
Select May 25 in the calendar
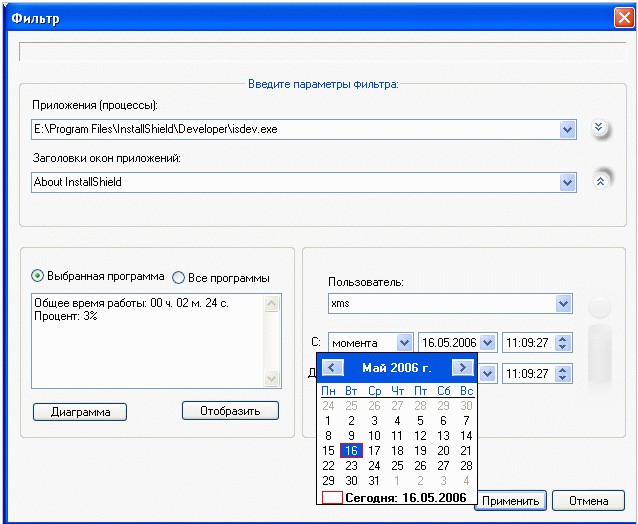tap(397, 466)
